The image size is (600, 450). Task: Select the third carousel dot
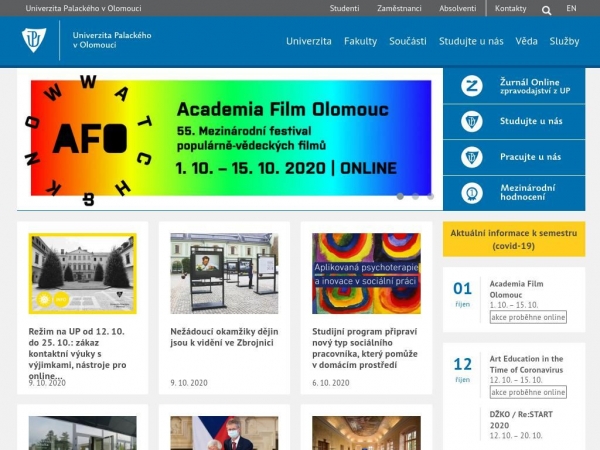pos(431,196)
